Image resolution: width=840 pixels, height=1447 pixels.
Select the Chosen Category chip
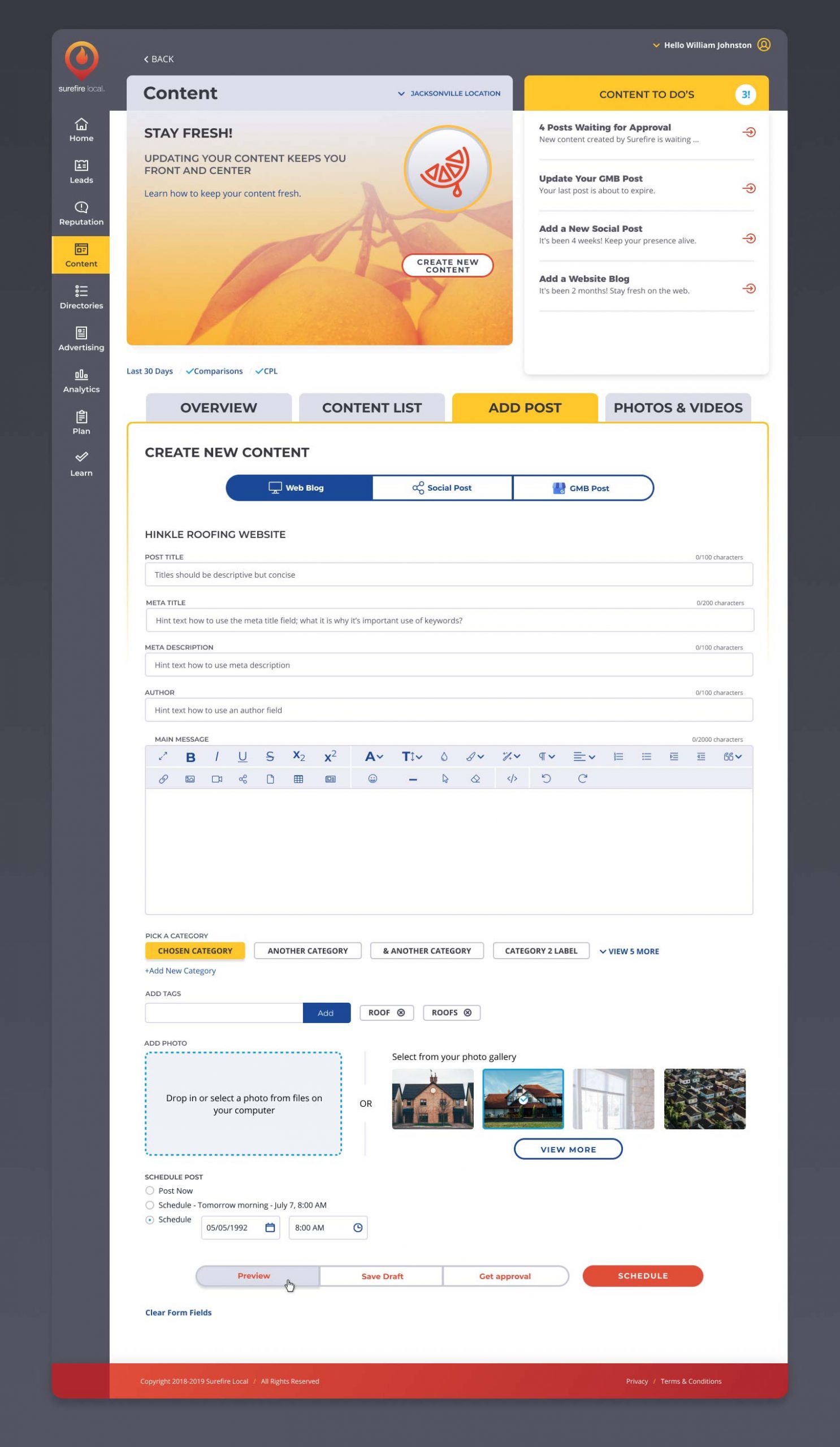[195, 951]
